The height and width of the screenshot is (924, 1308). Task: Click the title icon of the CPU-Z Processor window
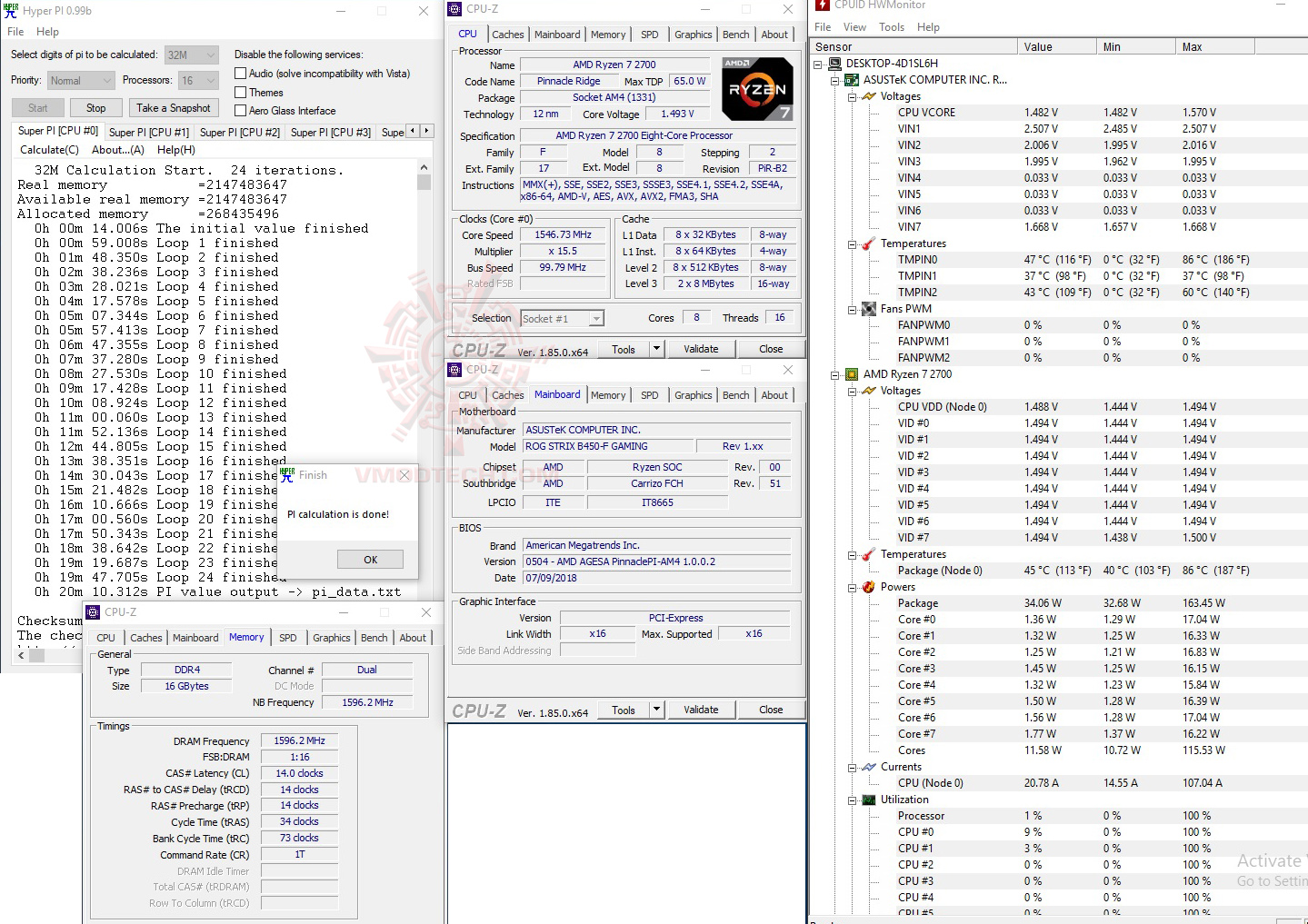tap(454, 9)
